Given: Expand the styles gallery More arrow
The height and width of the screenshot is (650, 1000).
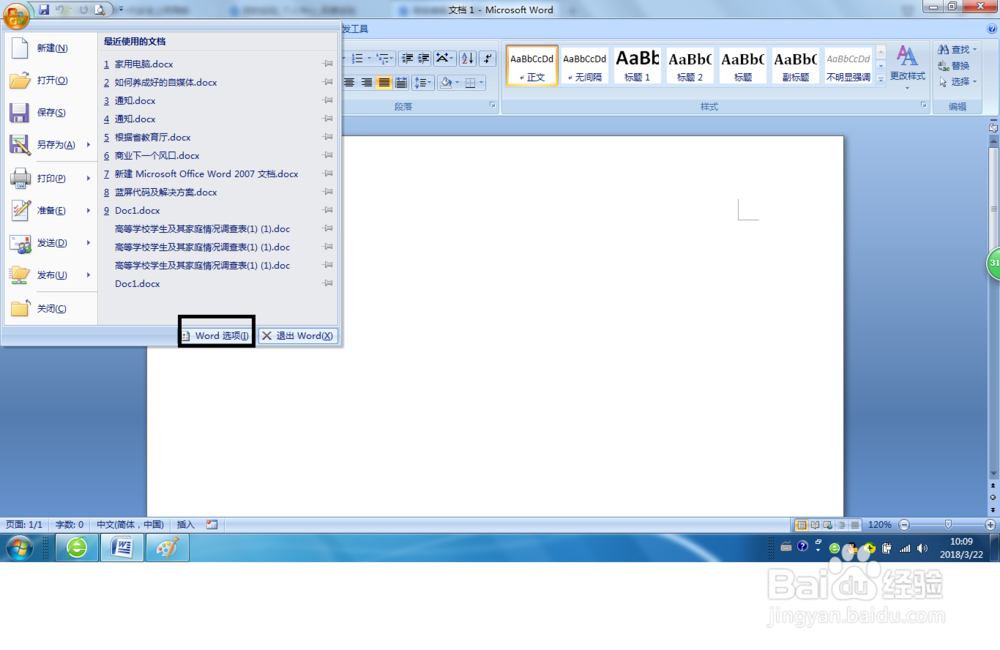Looking at the screenshot, I should click(x=881, y=79).
